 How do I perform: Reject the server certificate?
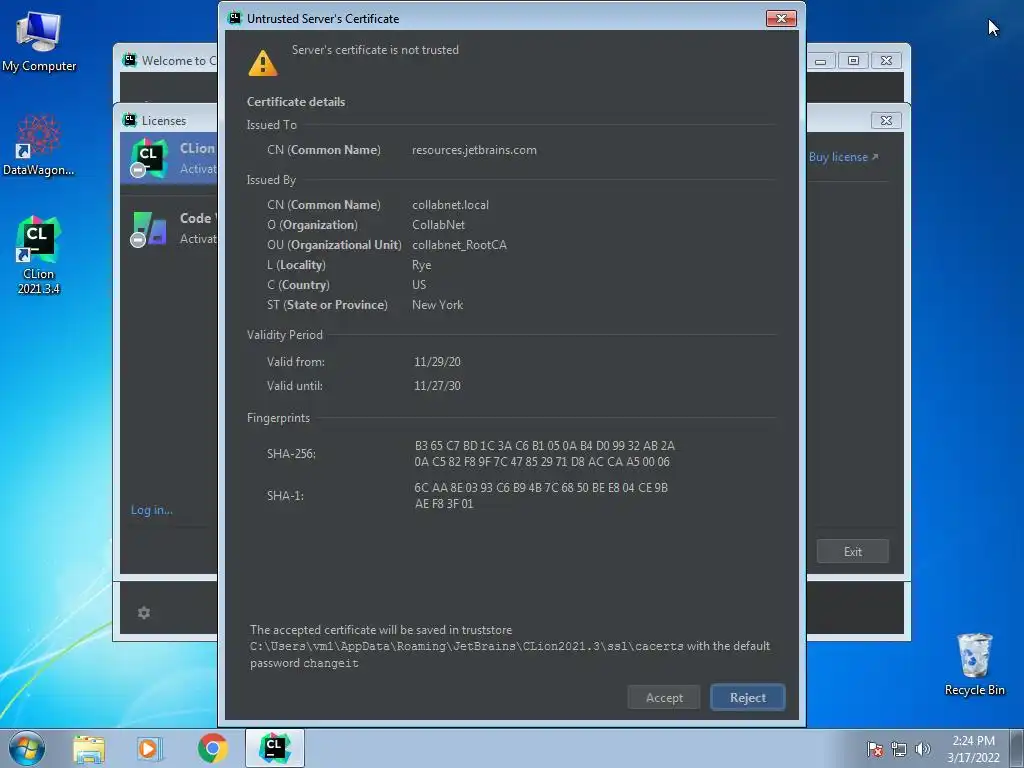tap(748, 697)
